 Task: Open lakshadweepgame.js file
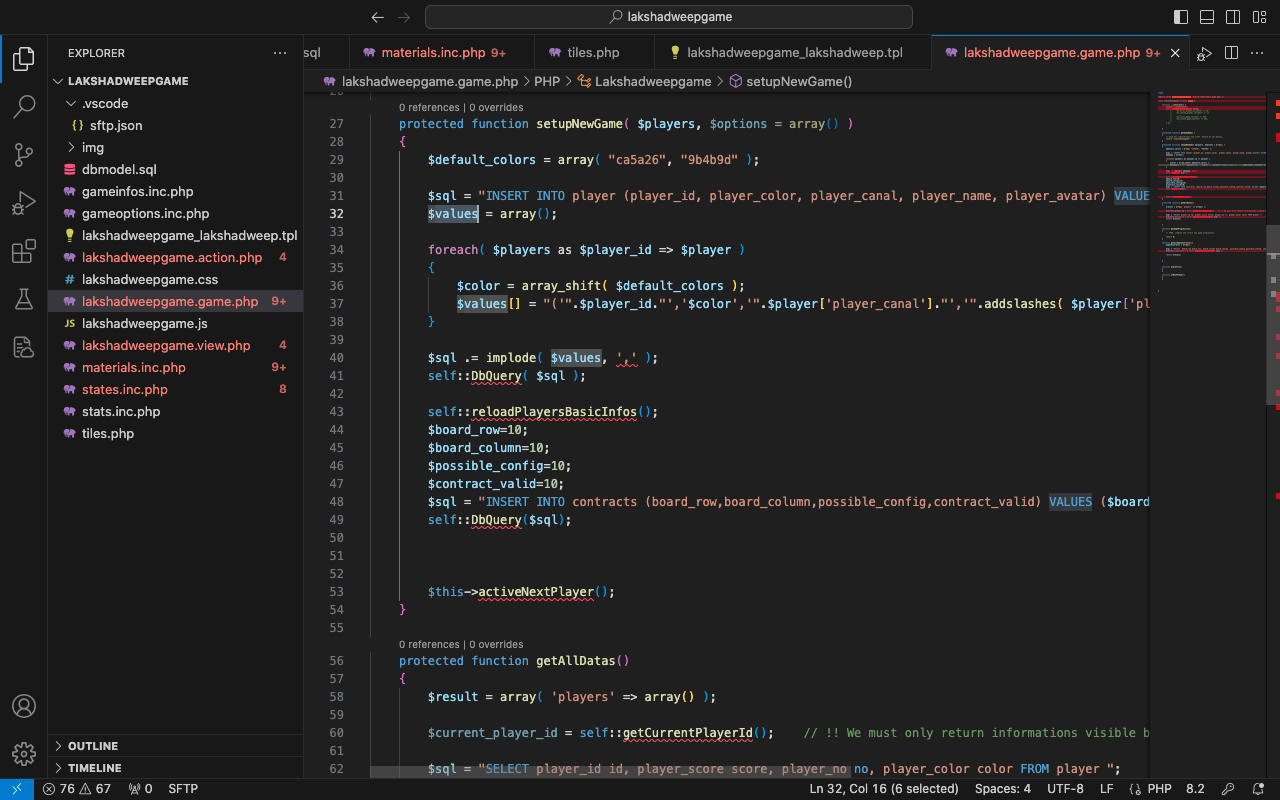175,323
